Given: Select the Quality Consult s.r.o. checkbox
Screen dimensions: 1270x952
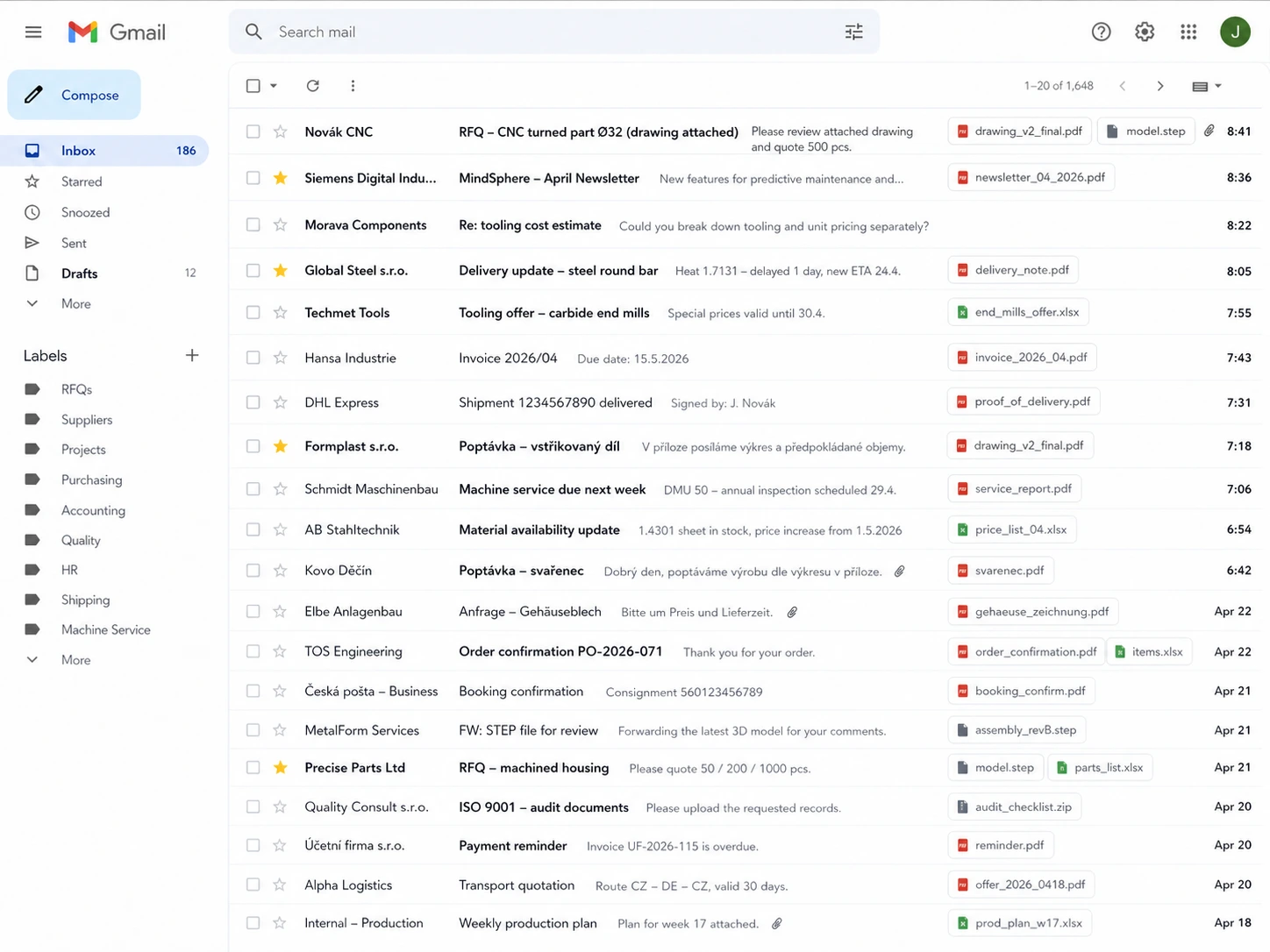Looking at the screenshot, I should [x=253, y=806].
